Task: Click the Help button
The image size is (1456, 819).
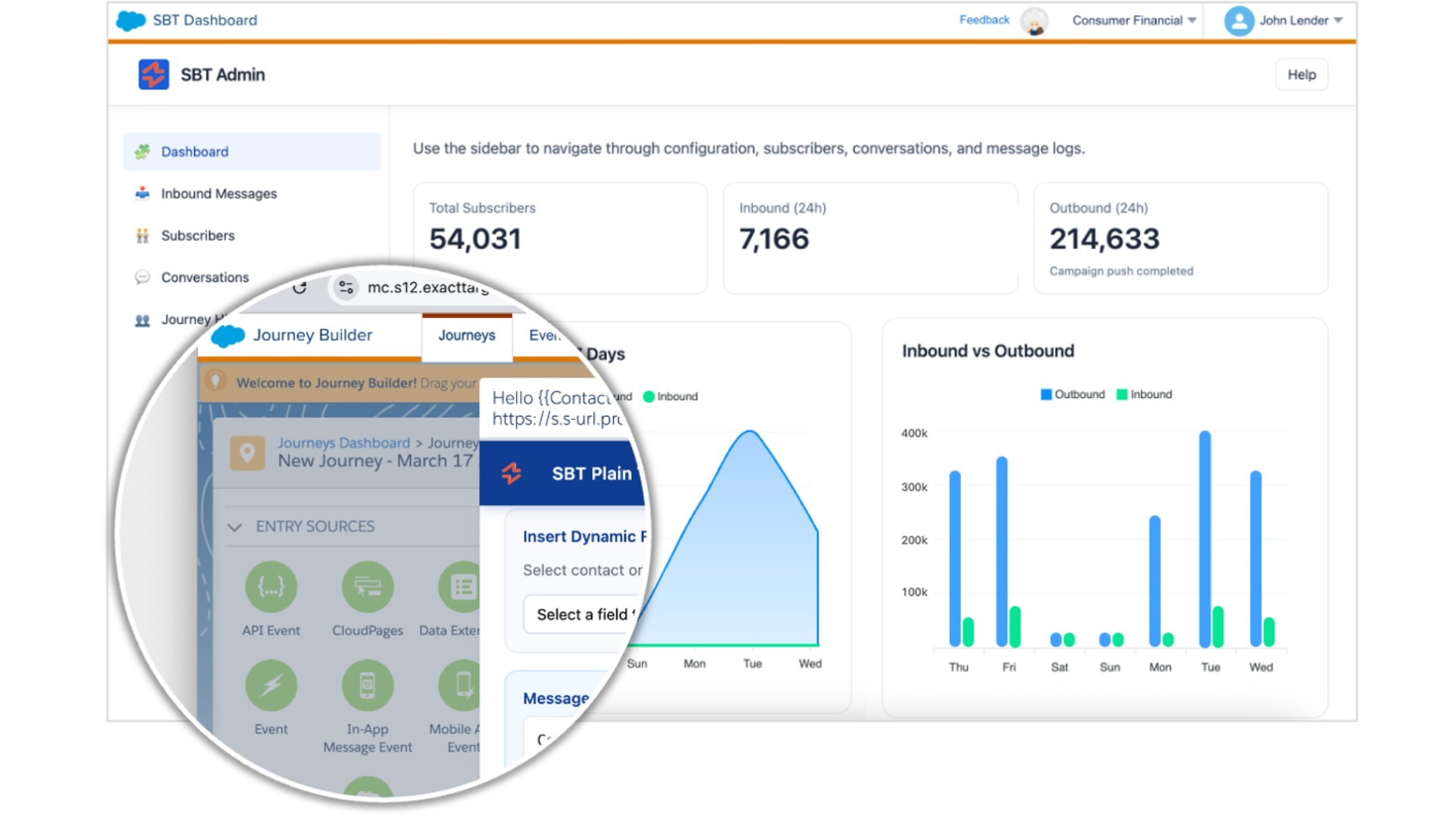Action: point(1301,74)
